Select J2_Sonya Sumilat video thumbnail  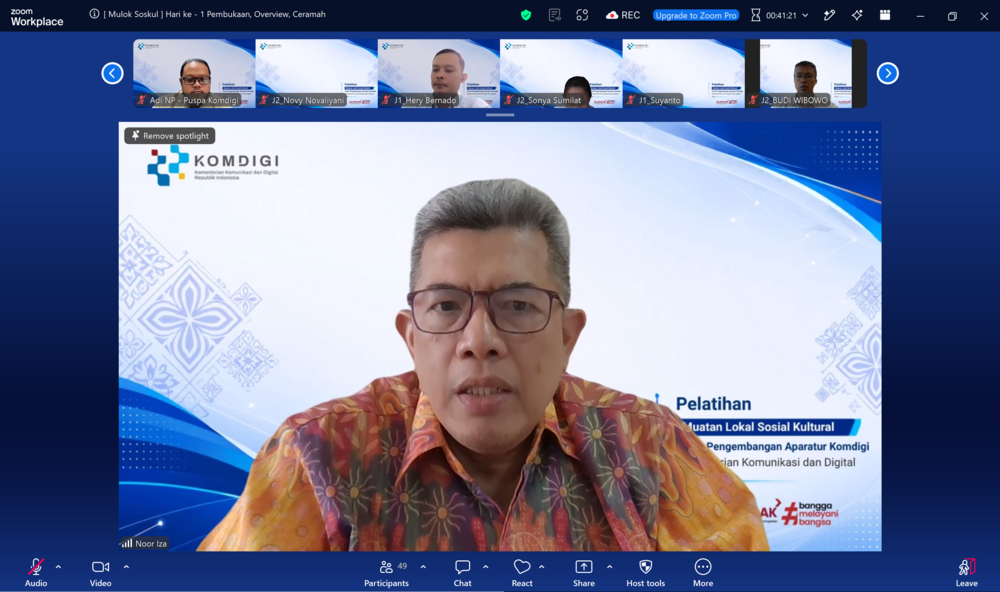pos(561,73)
